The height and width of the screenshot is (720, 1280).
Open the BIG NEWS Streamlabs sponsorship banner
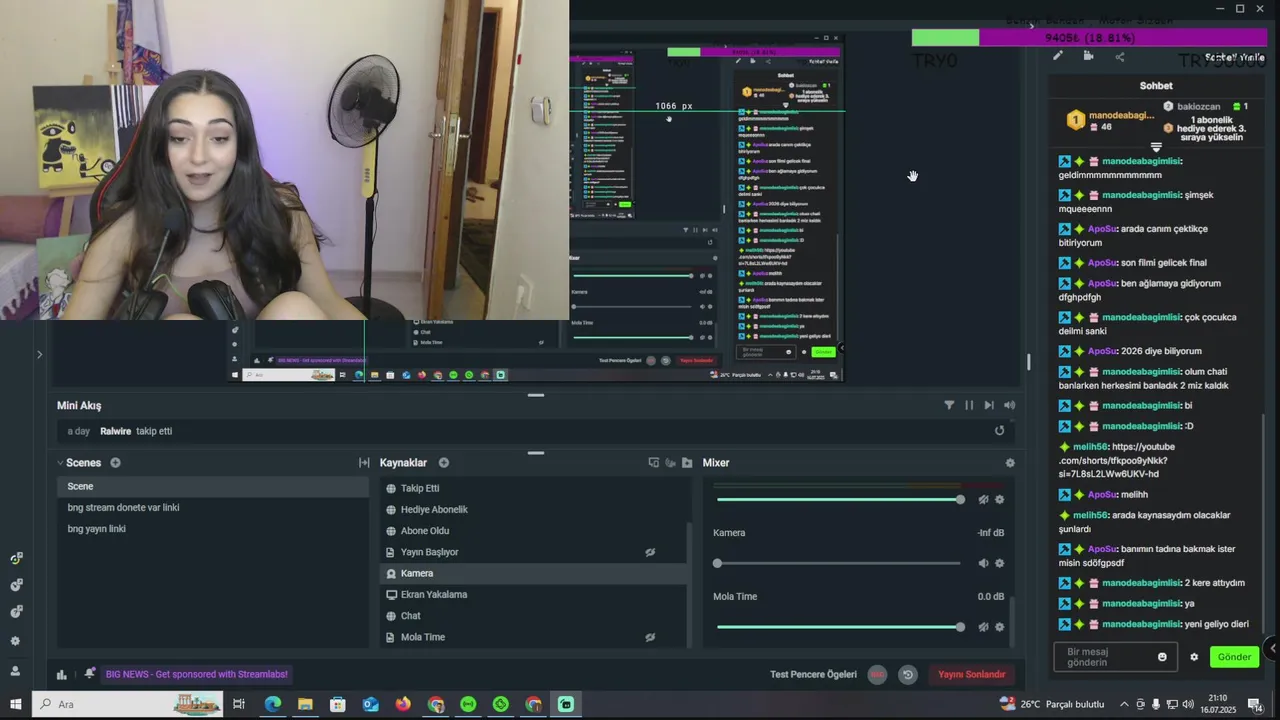click(197, 674)
